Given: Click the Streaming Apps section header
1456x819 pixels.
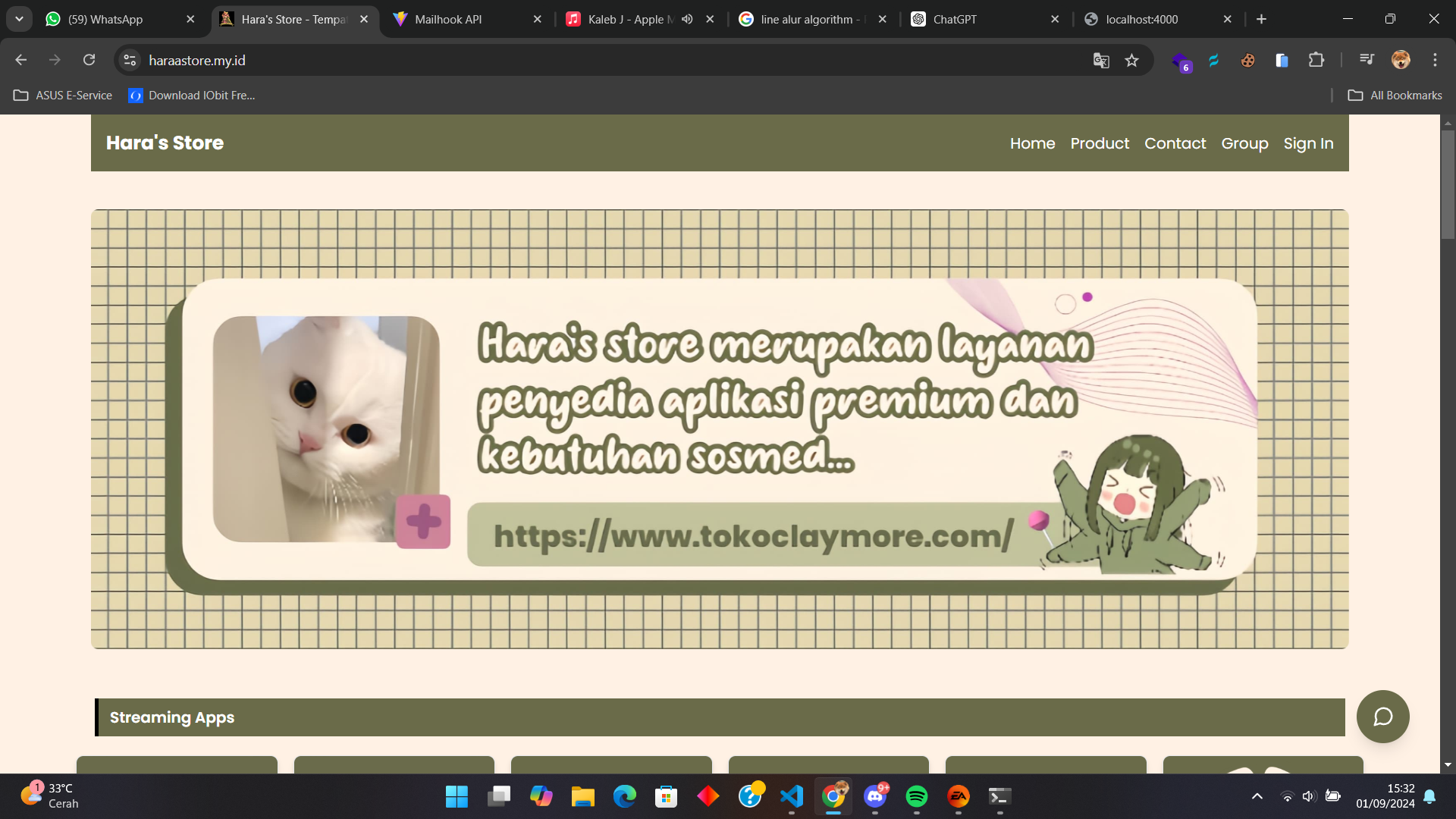Looking at the screenshot, I should (720, 717).
